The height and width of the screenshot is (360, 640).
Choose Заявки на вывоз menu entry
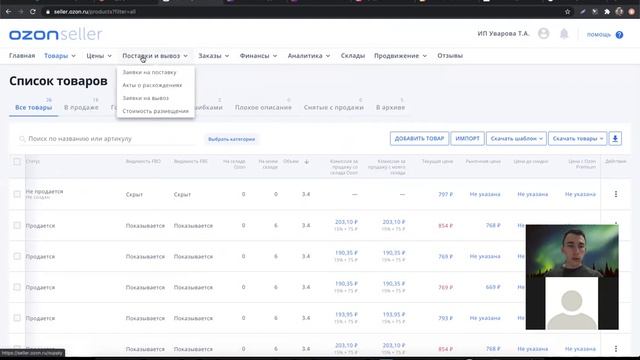(146, 98)
